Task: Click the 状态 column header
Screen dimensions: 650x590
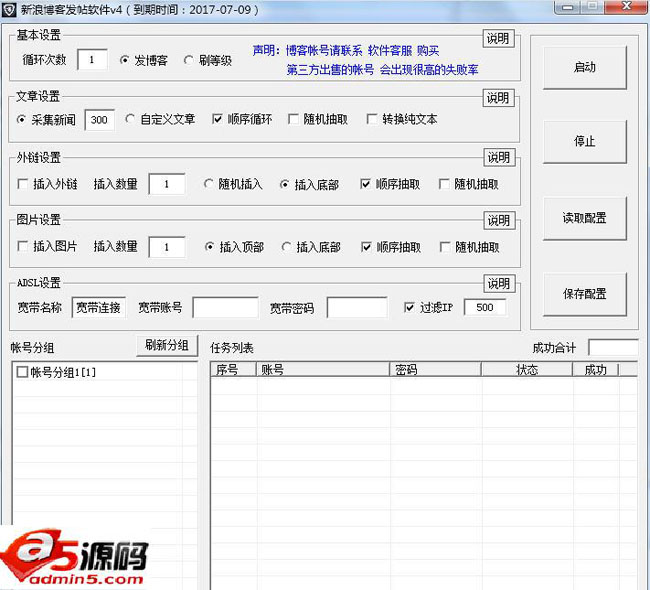Action: coord(527,369)
